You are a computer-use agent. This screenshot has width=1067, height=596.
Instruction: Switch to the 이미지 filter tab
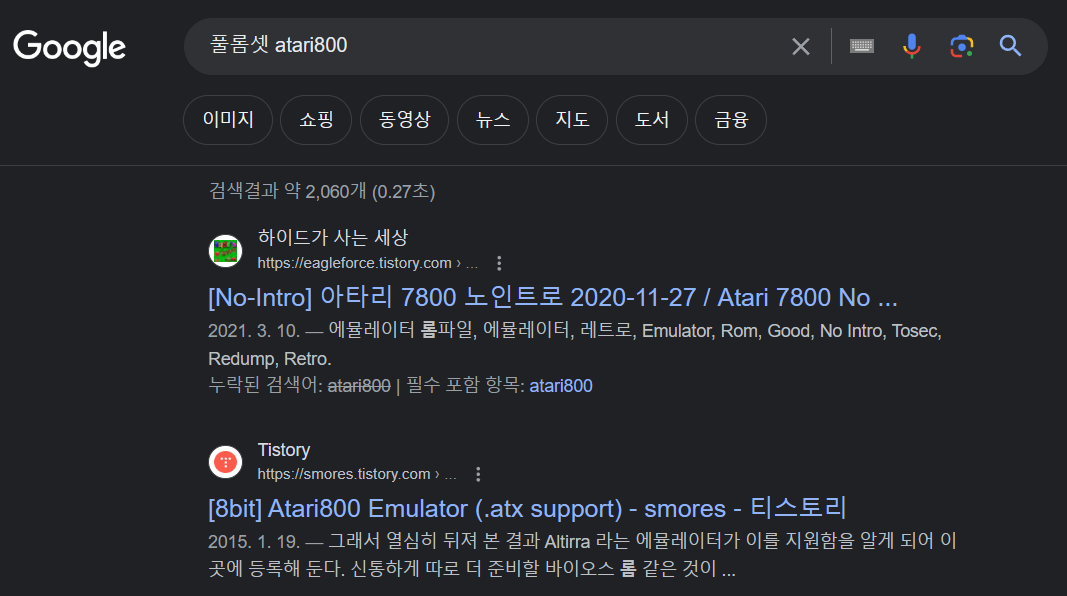[x=228, y=120]
